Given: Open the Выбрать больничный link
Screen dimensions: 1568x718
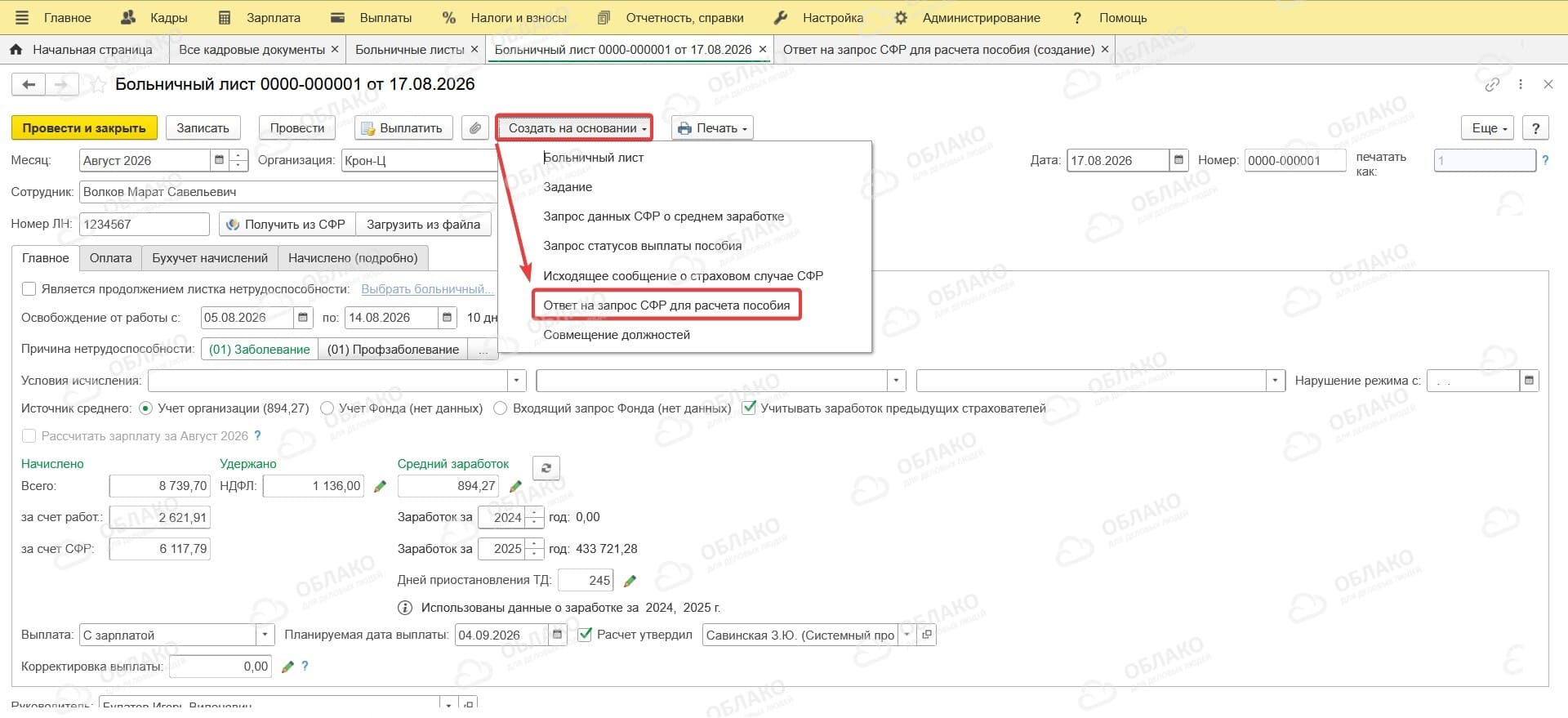Looking at the screenshot, I should (x=427, y=289).
